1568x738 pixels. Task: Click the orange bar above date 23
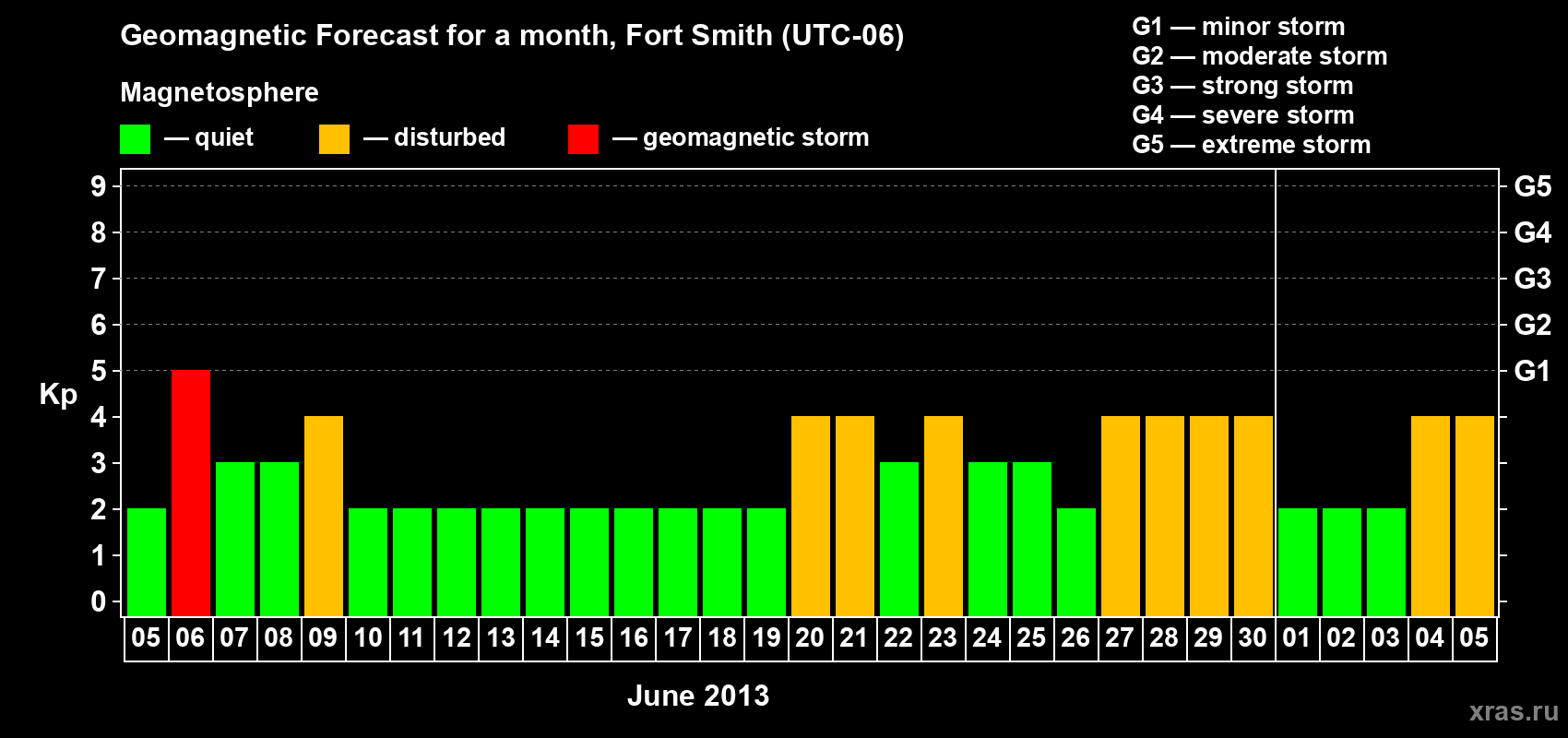pos(944,516)
